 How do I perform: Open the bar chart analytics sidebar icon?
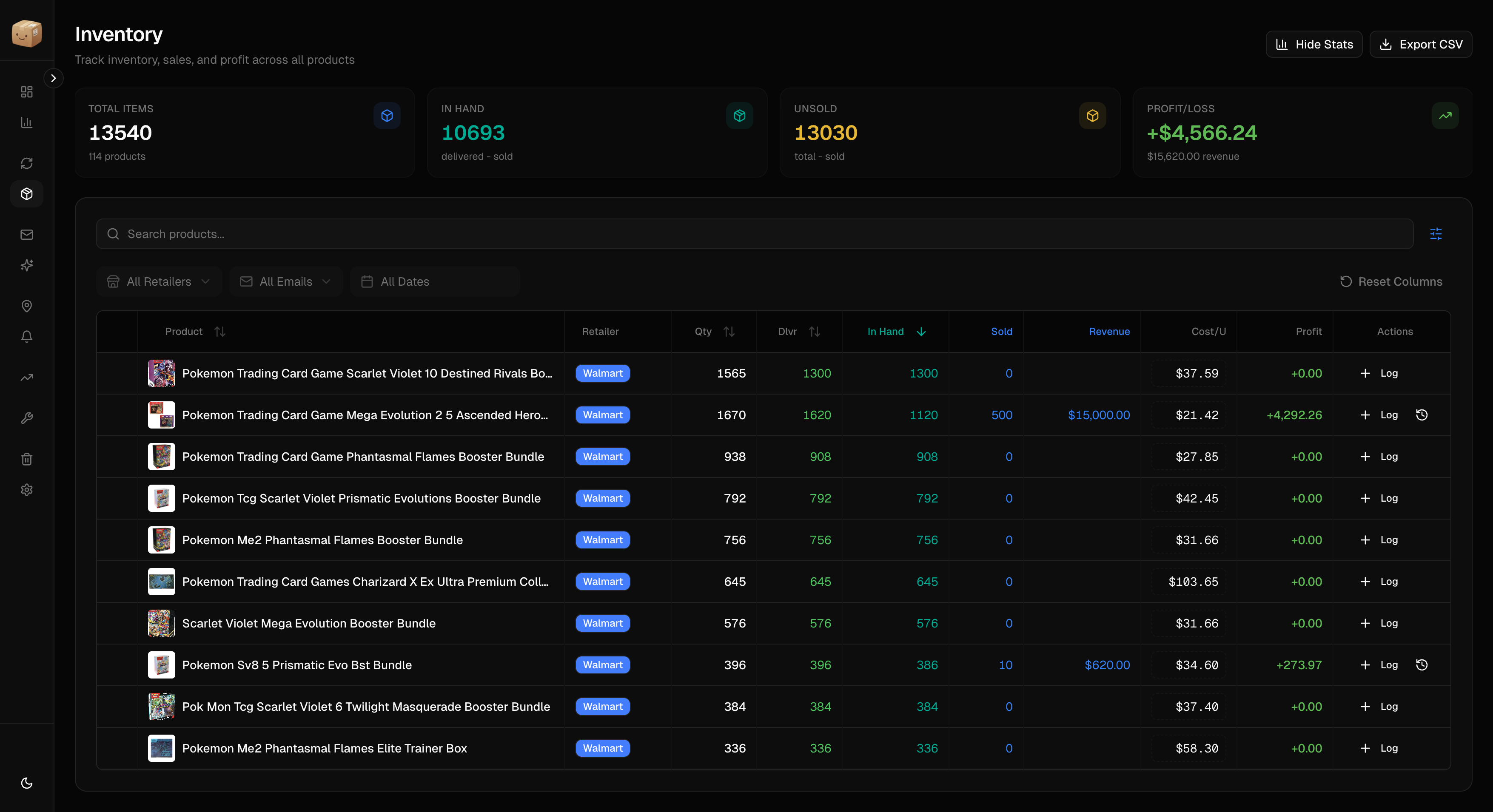tap(27, 122)
